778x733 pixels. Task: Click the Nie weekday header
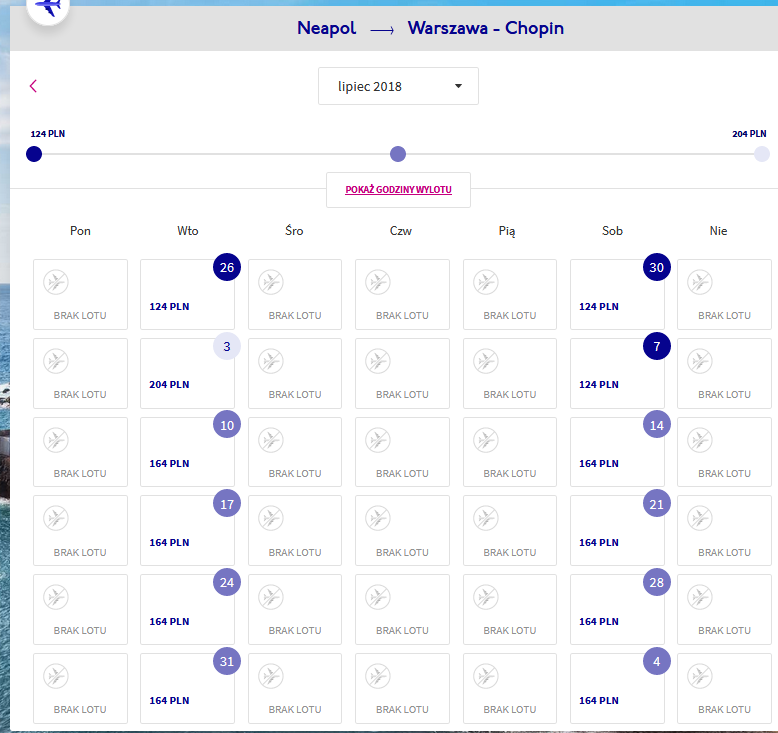point(718,231)
